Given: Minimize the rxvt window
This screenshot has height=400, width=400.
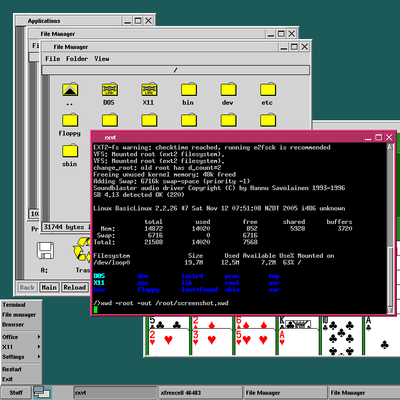Looking at the screenshot, I should [368, 137].
